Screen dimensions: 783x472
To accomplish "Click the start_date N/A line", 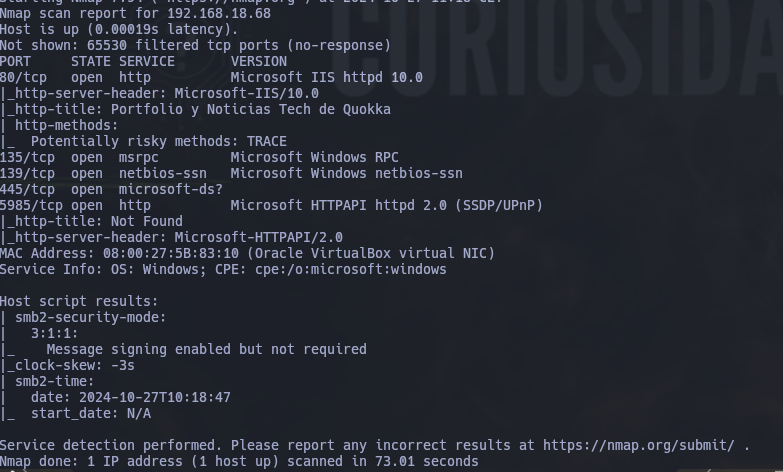I will click(75, 413).
